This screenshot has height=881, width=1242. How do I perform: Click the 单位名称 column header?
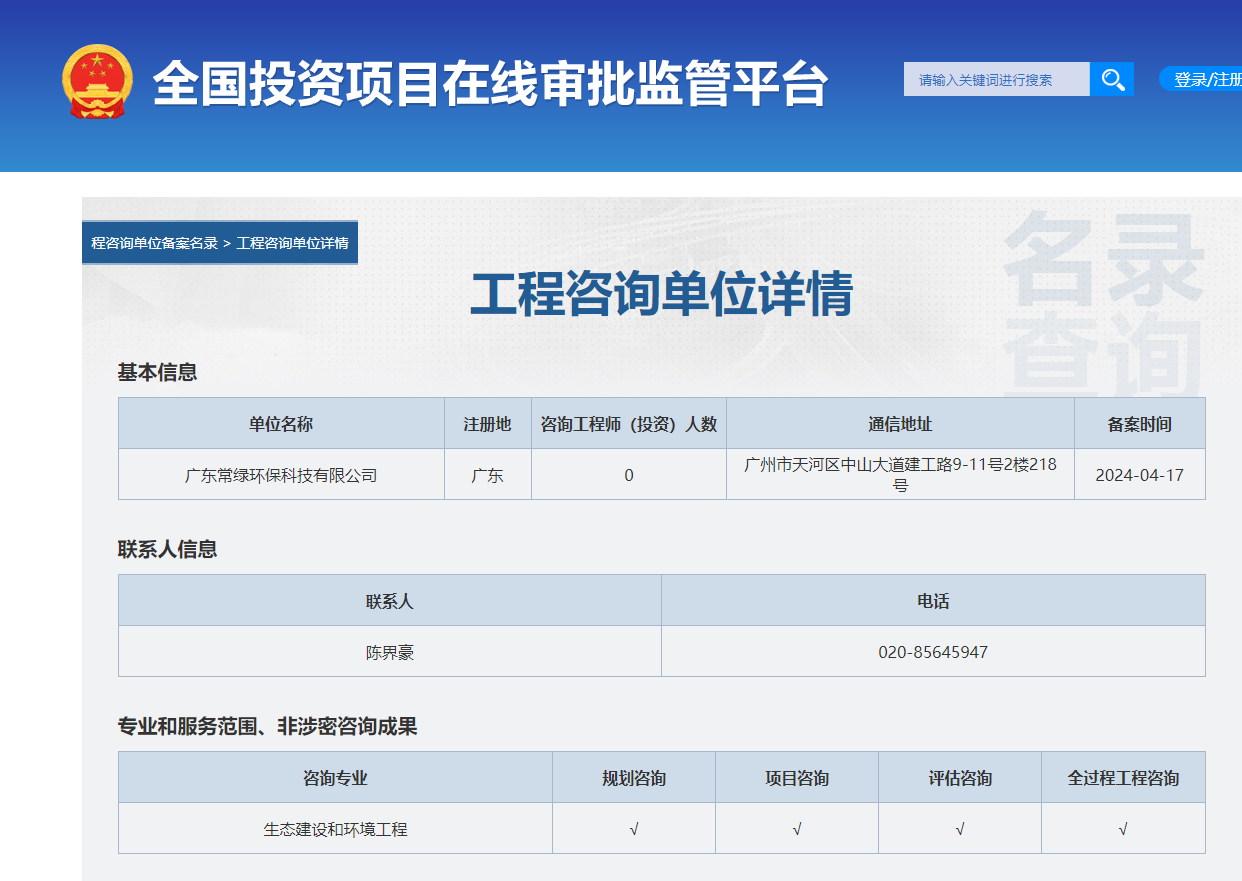[281, 423]
